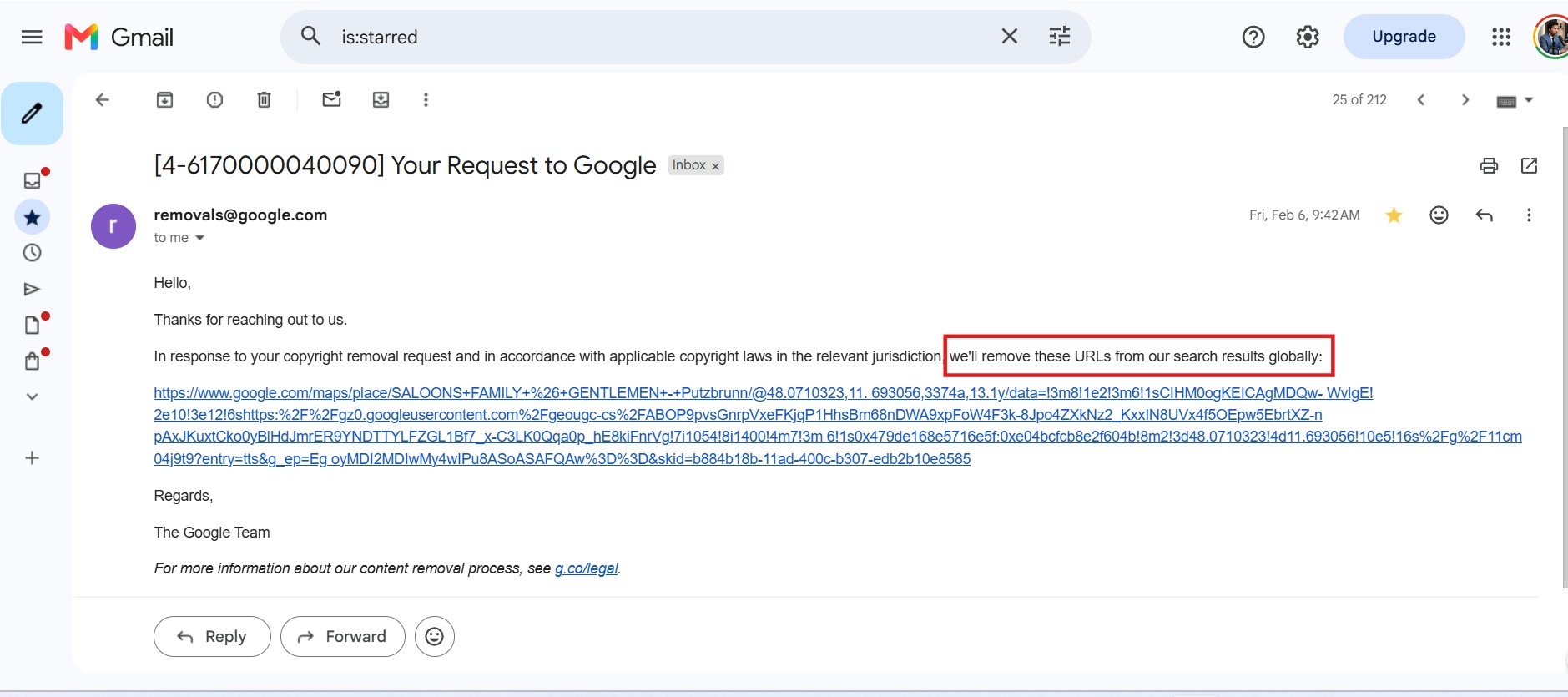The width and height of the screenshot is (1568, 697).
Task: Open the Support help icon
Action: pyautogui.click(x=1253, y=37)
